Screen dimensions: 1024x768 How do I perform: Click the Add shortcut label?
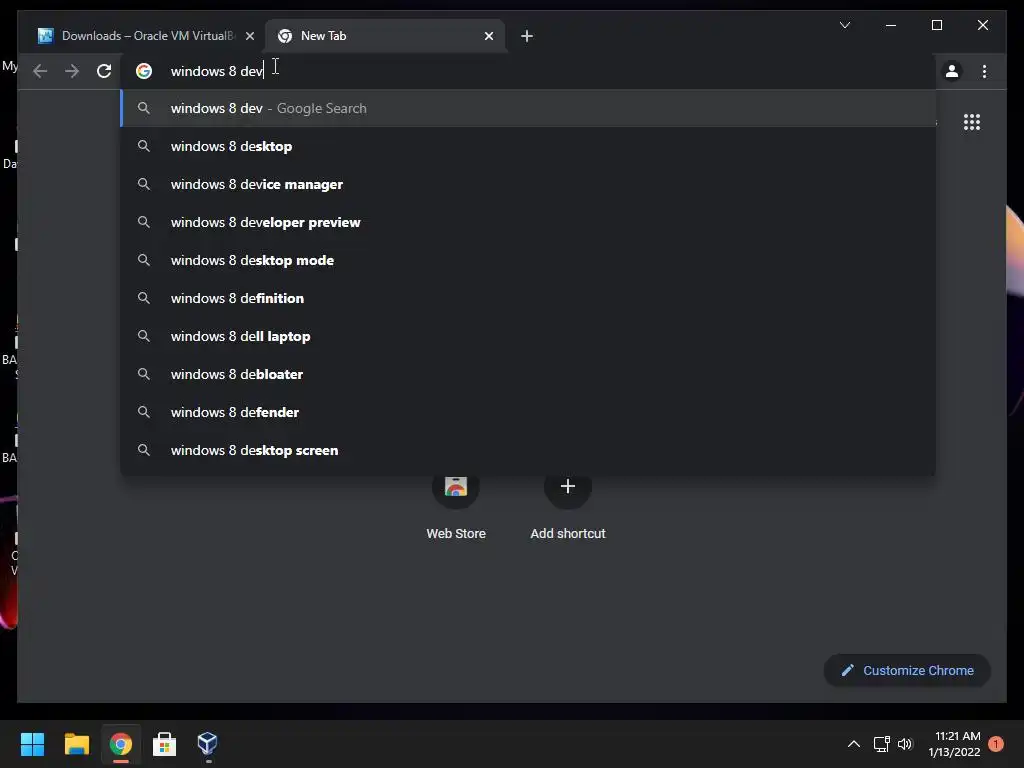click(x=568, y=534)
